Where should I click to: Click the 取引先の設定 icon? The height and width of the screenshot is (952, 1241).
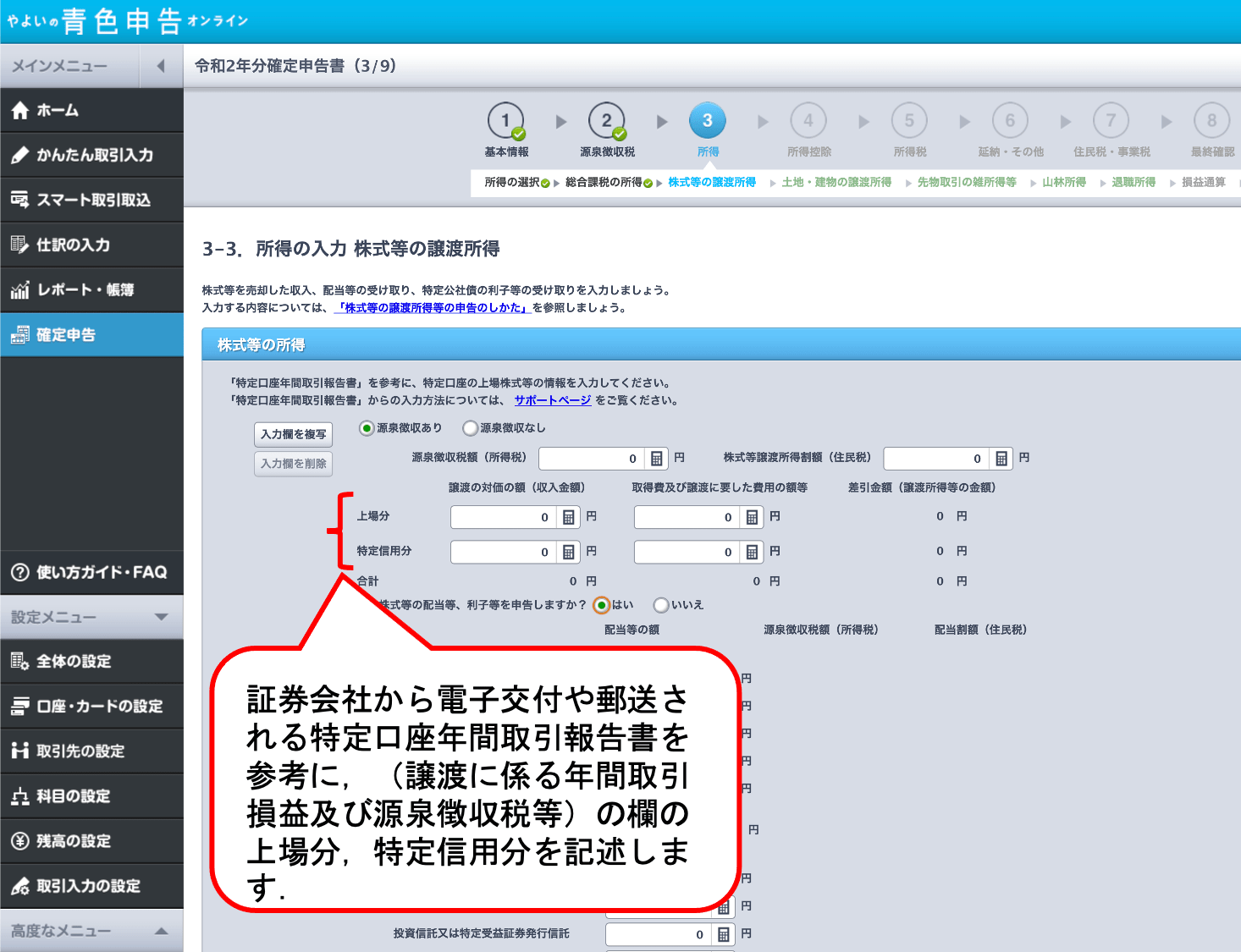(19, 751)
